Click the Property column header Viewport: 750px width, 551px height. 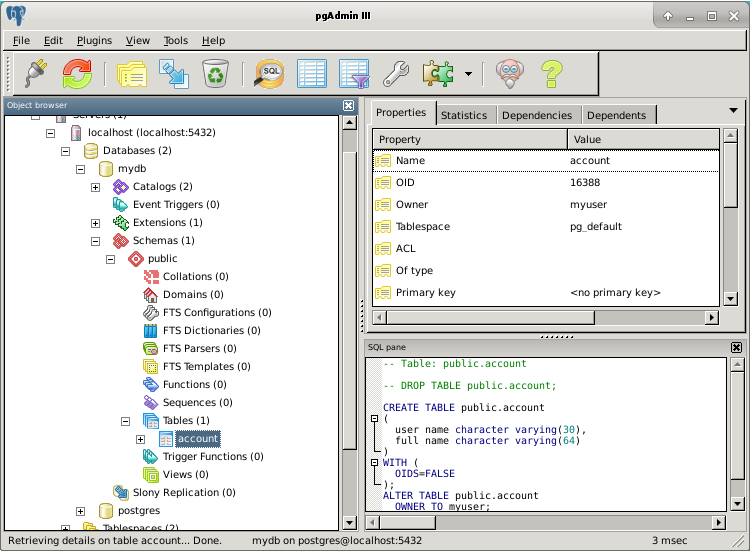click(470, 140)
